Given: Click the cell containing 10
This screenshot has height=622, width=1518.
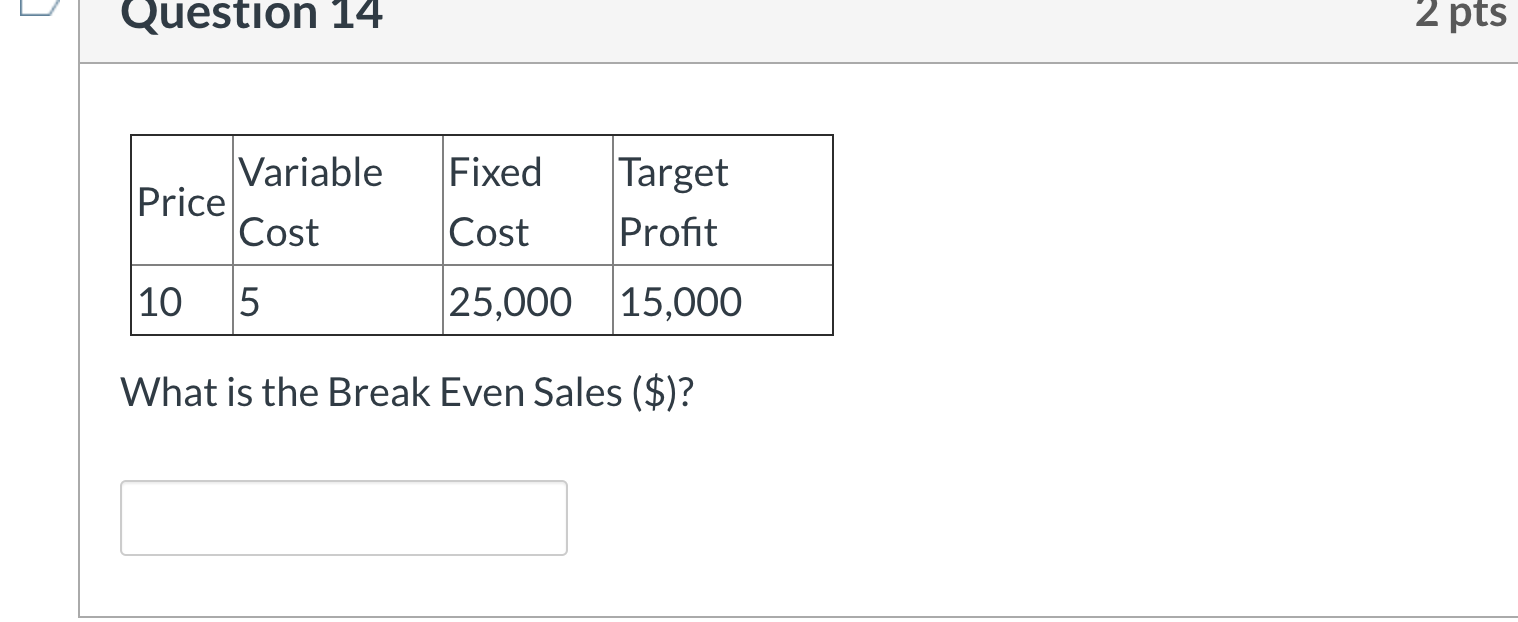Looking at the screenshot, I should [x=160, y=300].
